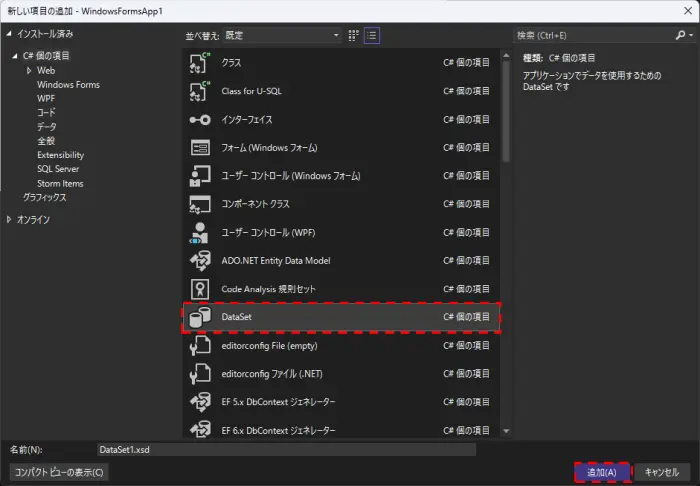Viewport: 700px width, 486px height.
Task: Expand the Web category node
Action: coord(29,71)
